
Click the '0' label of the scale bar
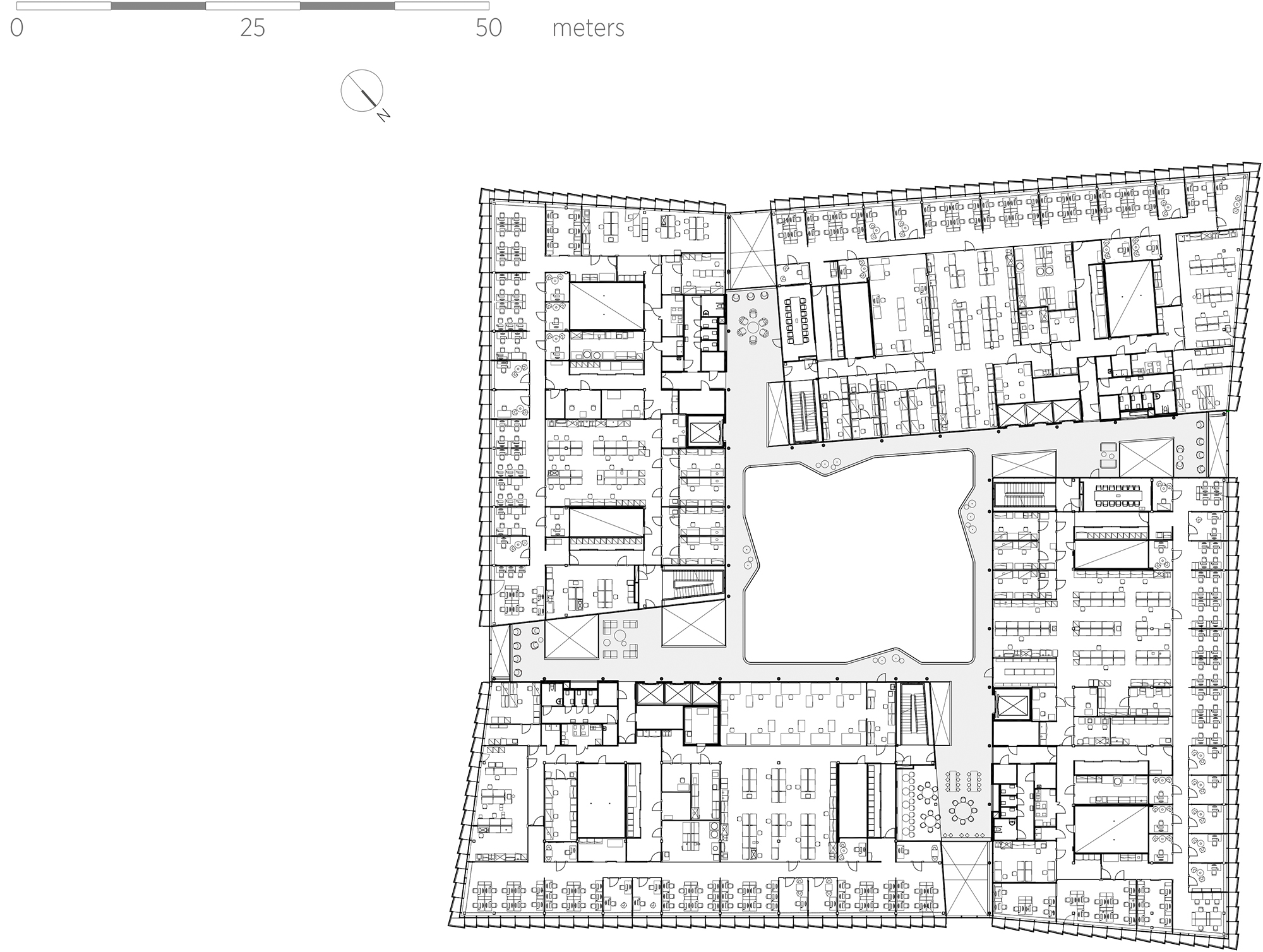pyautogui.click(x=17, y=28)
